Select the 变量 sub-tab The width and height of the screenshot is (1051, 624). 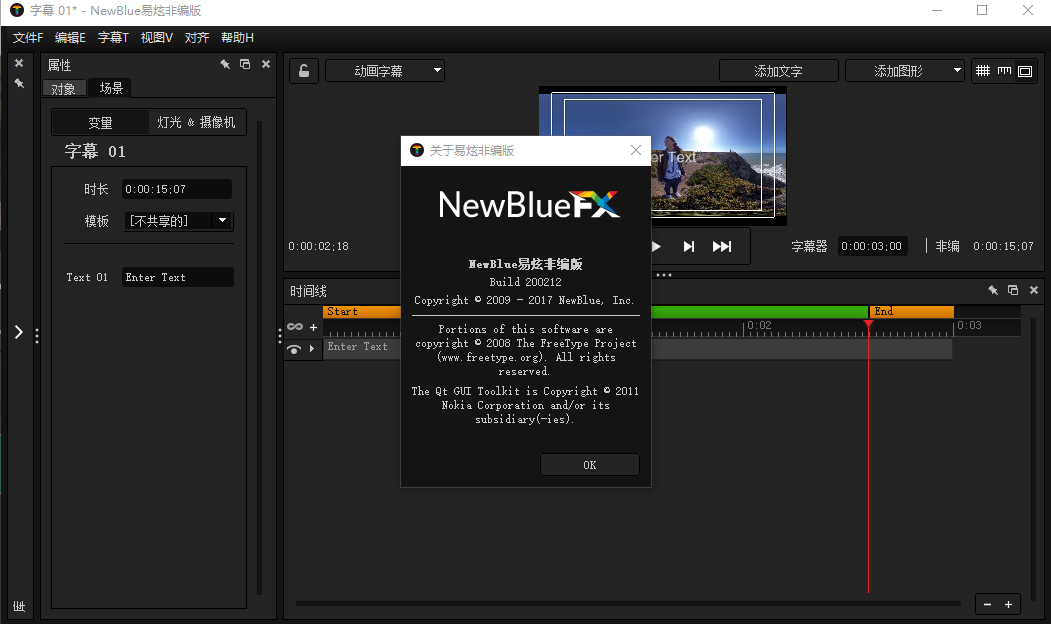coord(101,123)
